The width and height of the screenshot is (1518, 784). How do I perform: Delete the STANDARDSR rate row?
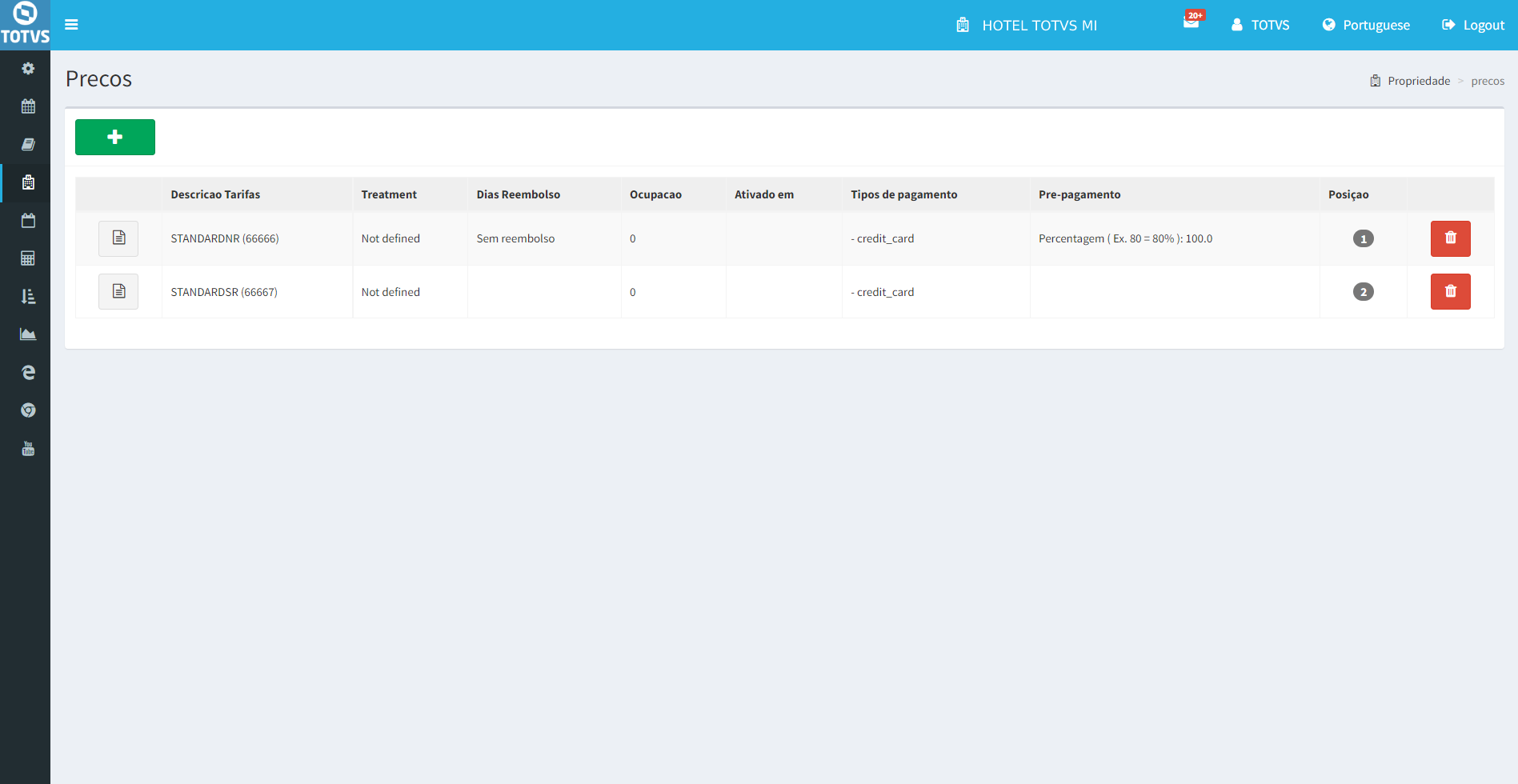click(1450, 292)
